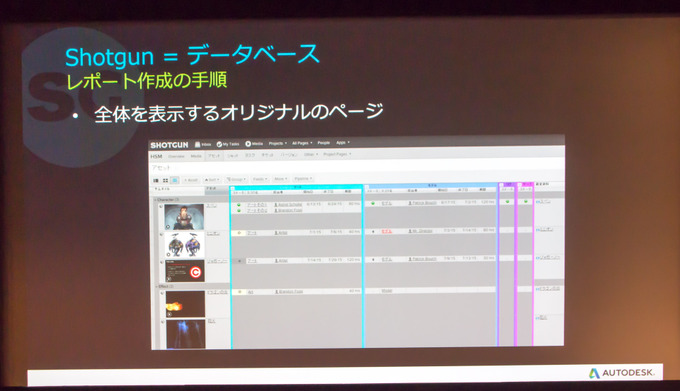Click the HSM project name
This screenshot has width=680, height=391.
tap(156, 156)
